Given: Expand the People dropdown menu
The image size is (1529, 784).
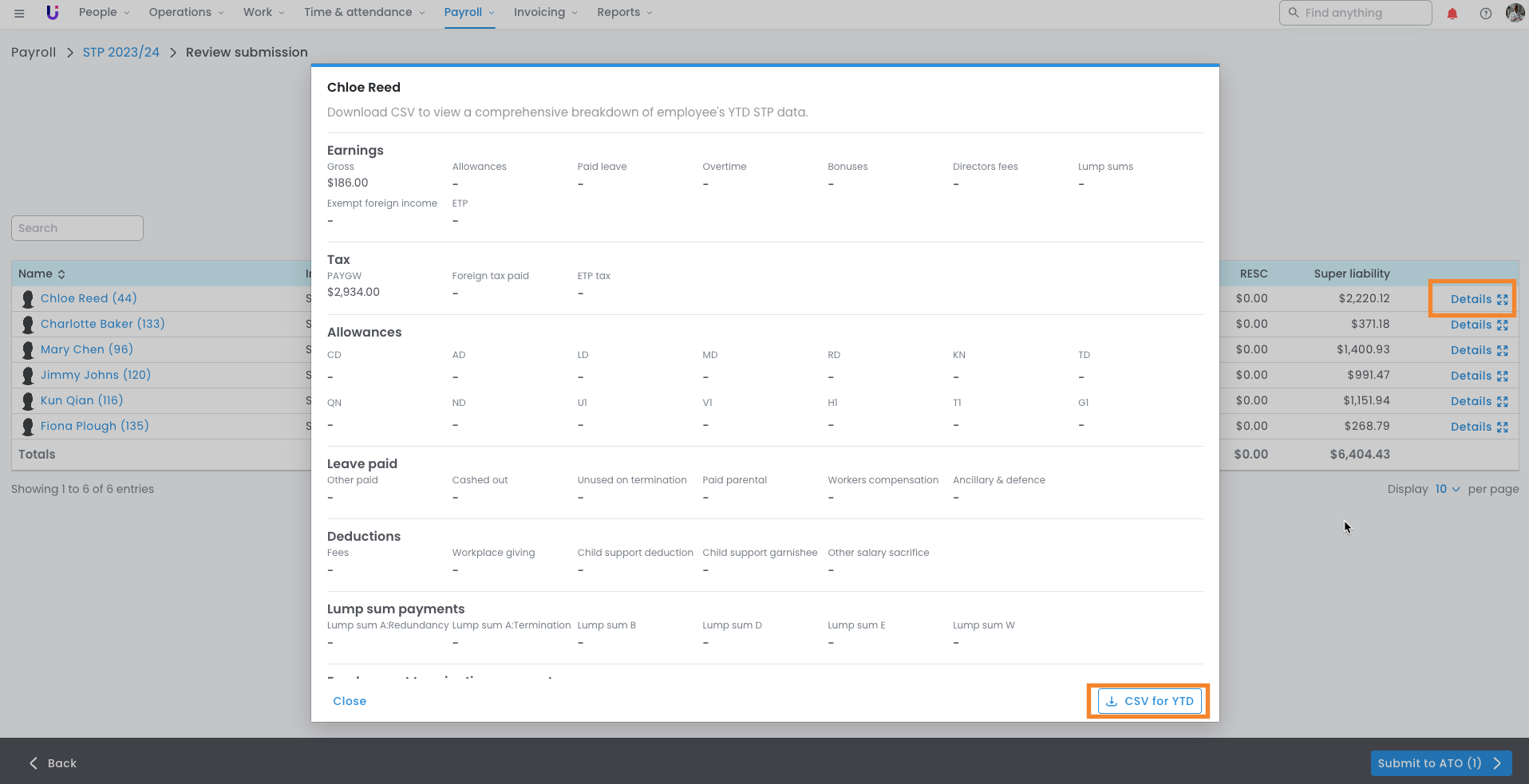Looking at the screenshot, I should (x=104, y=13).
